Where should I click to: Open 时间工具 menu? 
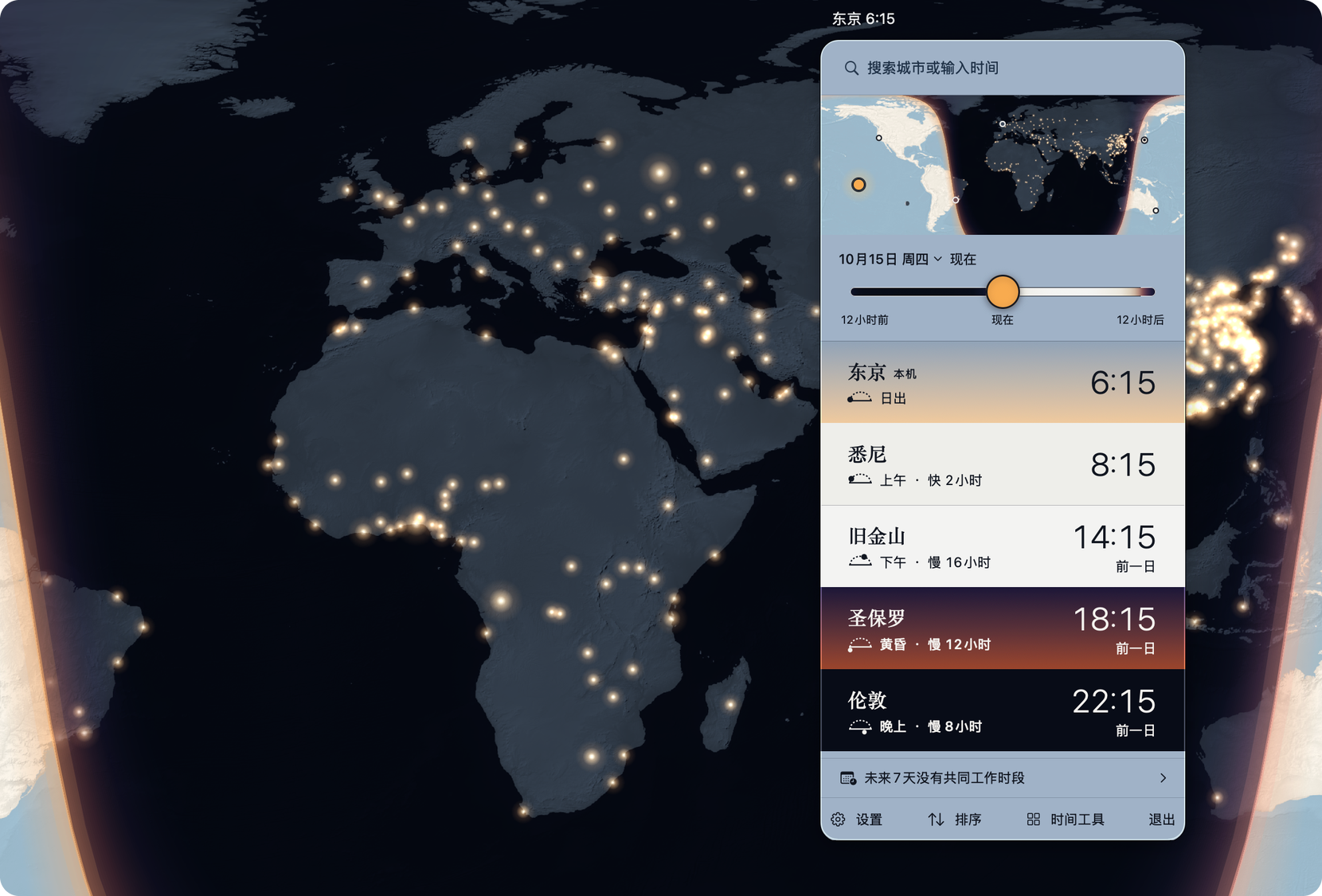tap(1066, 820)
